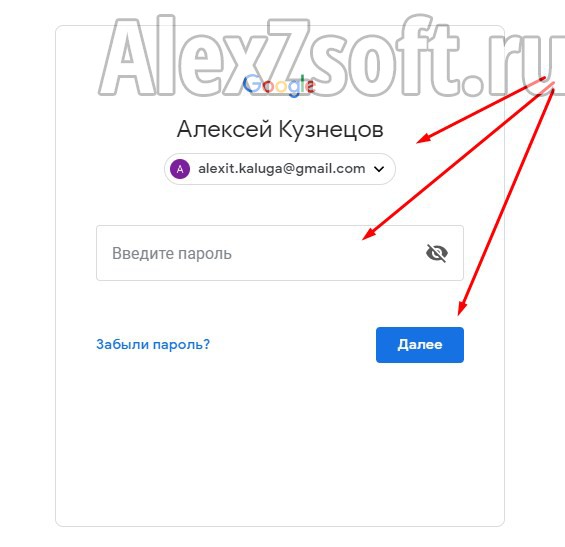
Task: Open the "Забыли пароль?" link
Action: coord(153,344)
